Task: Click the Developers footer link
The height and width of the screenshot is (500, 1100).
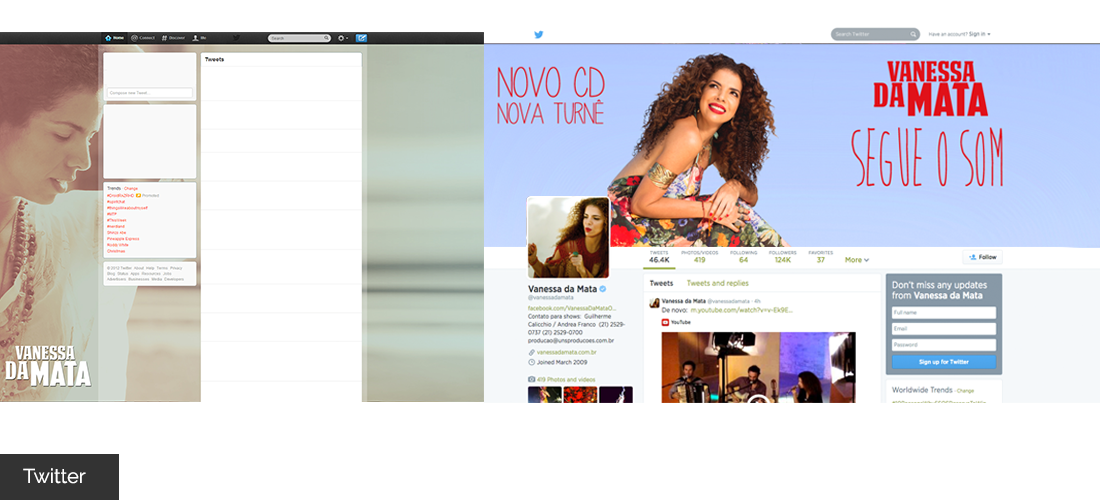Action: click(174, 279)
